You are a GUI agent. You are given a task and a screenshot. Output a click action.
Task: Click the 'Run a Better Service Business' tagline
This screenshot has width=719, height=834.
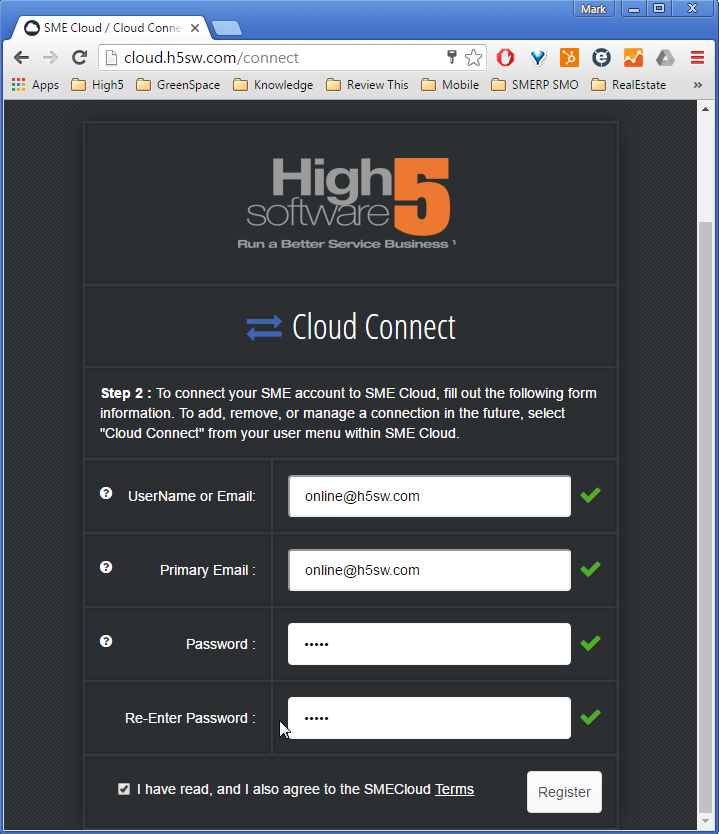(x=346, y=244)
